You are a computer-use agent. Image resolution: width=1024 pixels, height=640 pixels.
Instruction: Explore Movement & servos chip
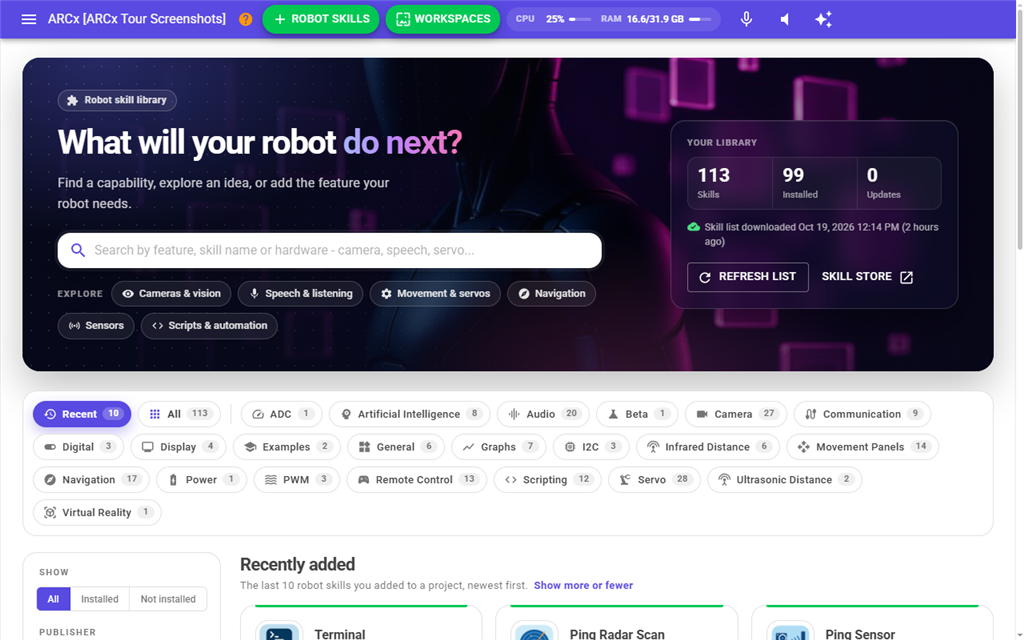435,294
